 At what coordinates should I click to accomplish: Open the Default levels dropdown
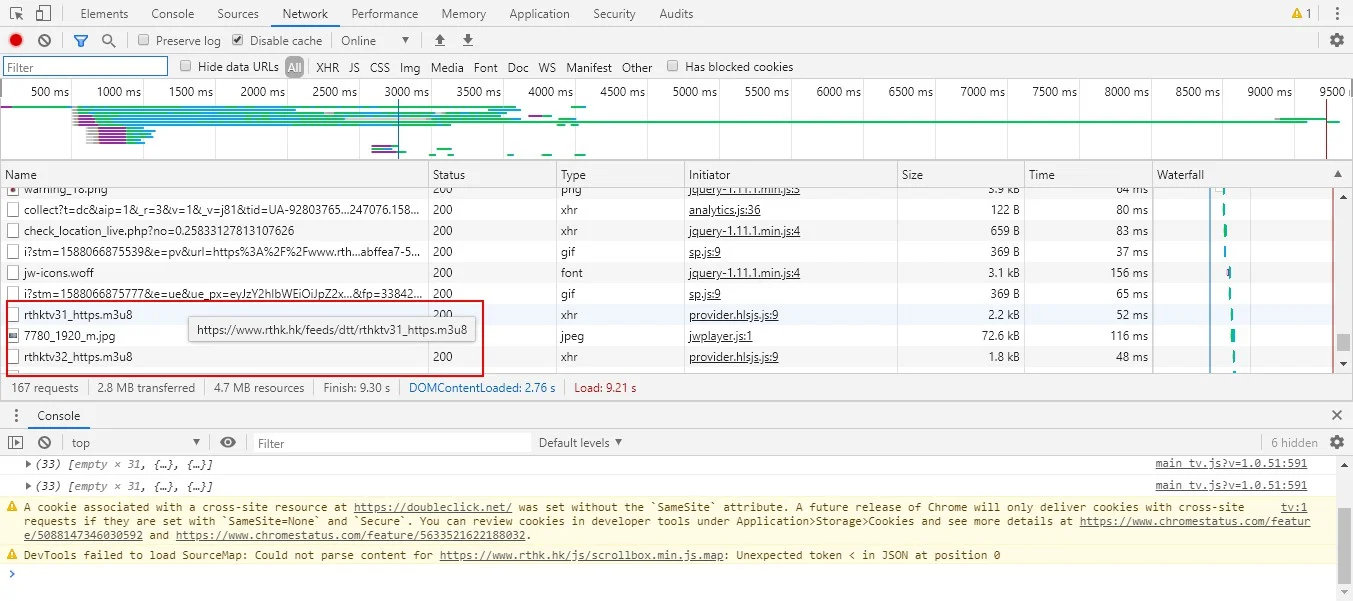point(580,443)
